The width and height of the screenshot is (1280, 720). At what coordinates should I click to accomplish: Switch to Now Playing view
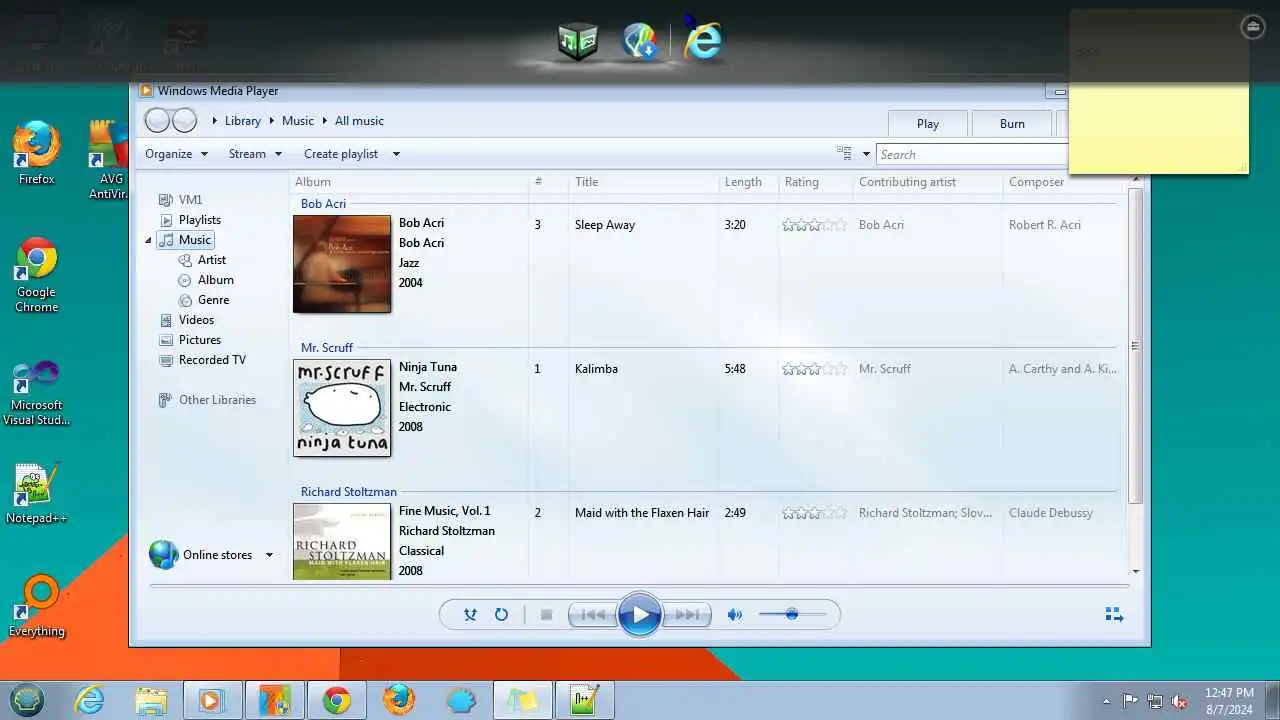[x=1114, y=614]
